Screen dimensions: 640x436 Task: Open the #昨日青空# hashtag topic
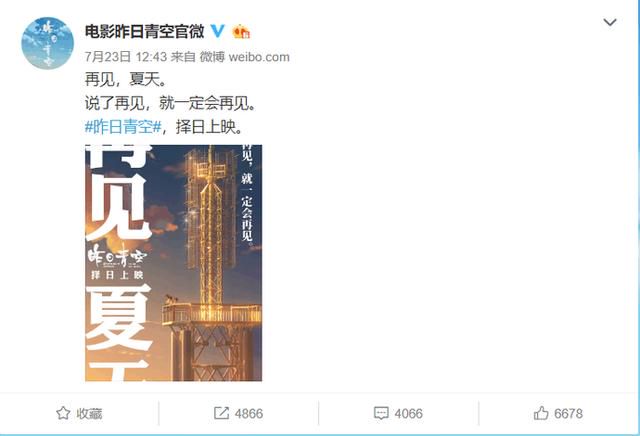(123, 127)
